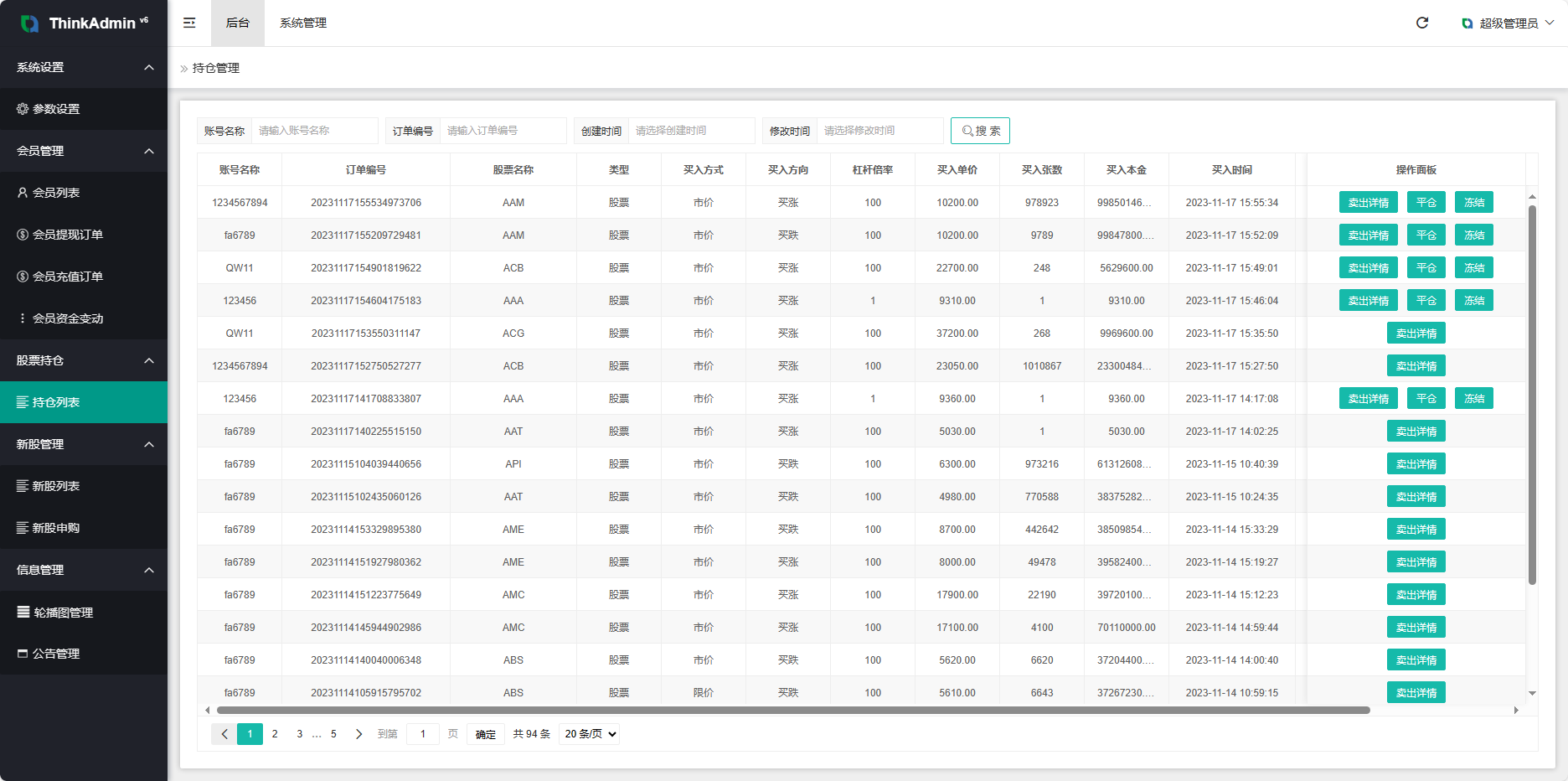Open 会员资金变动 in sidebar
The height and width of the screenshot is (781, 1568).
[x=84, y=318]
